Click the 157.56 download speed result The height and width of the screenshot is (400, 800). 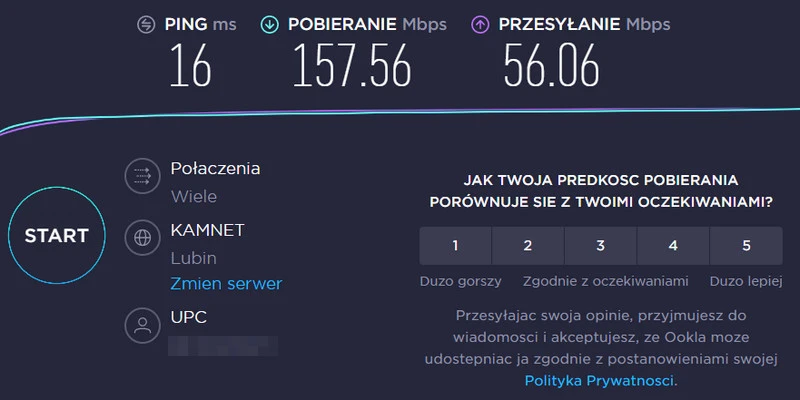pyautogui.click(x=352, y=68)
